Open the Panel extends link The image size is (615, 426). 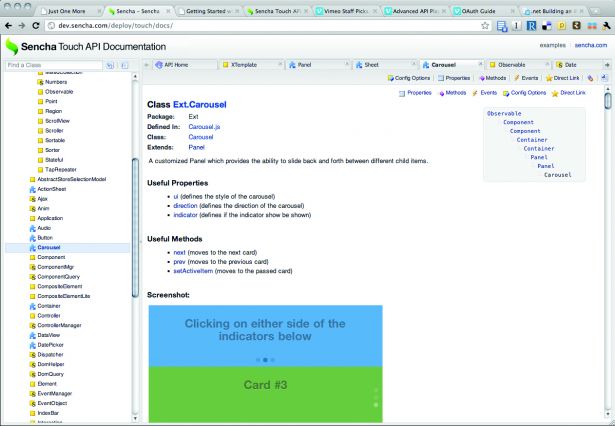(196, 147)
